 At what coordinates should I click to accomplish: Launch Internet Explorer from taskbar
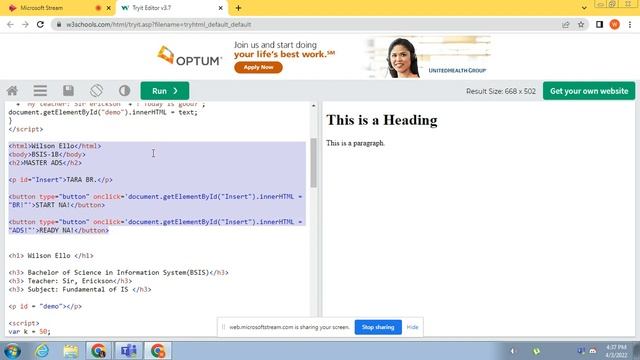coord(41,351)
